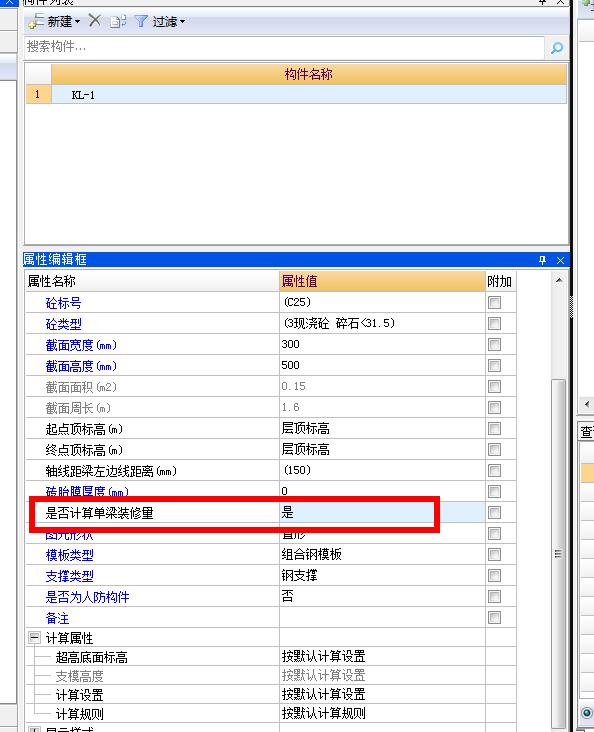Tick the 附加 checkbox for 起点顶标高
Screen dimensions: 594x732
pyautogui.click(x=495, y=429)
